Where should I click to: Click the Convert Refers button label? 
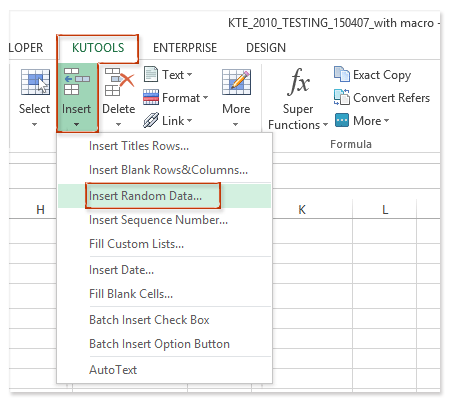point(392,98)
